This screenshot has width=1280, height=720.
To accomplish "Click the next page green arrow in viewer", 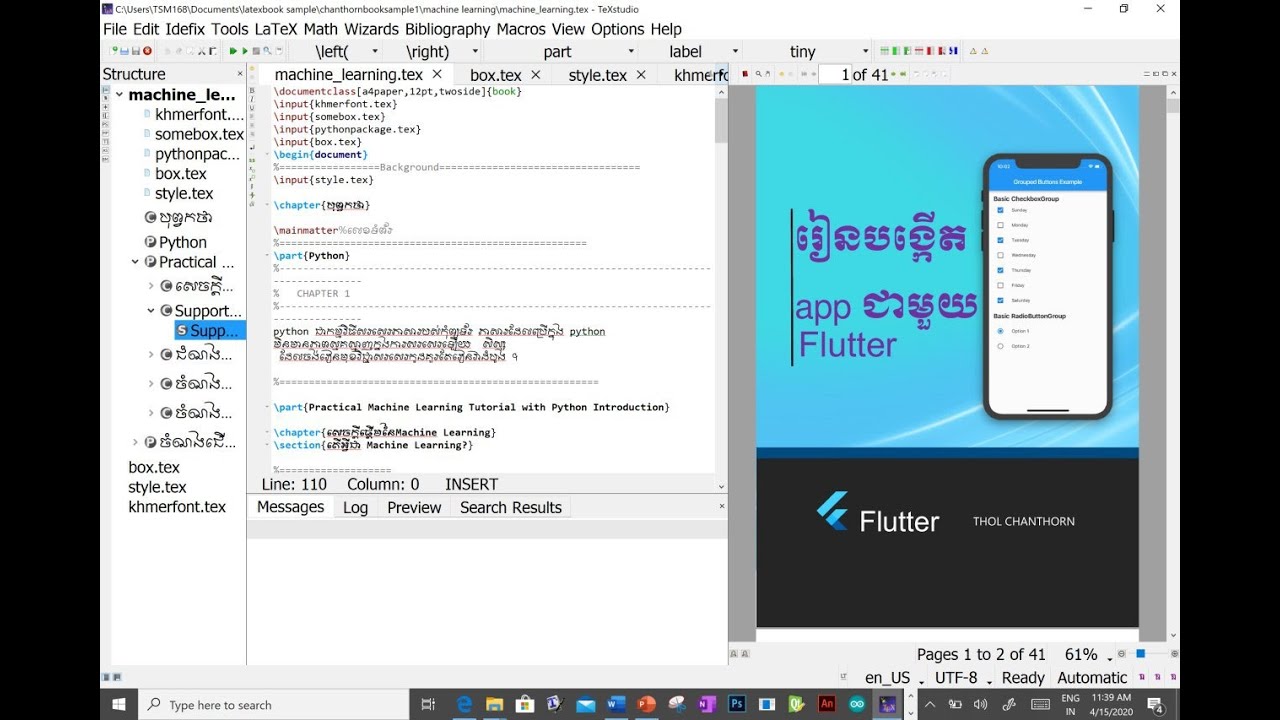I will pos(893,74).
